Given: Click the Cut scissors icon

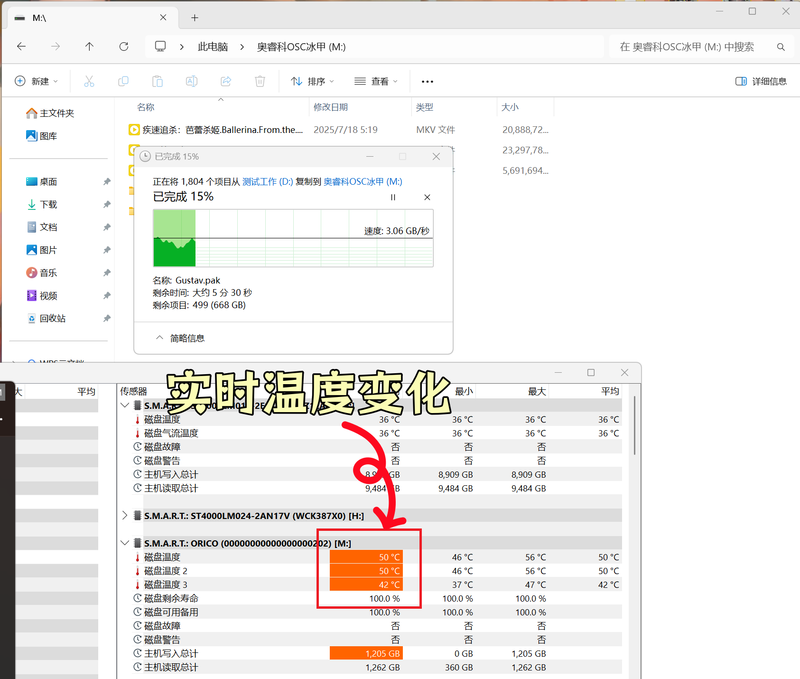Looking at the screenshot, I should tap(89, 81).
